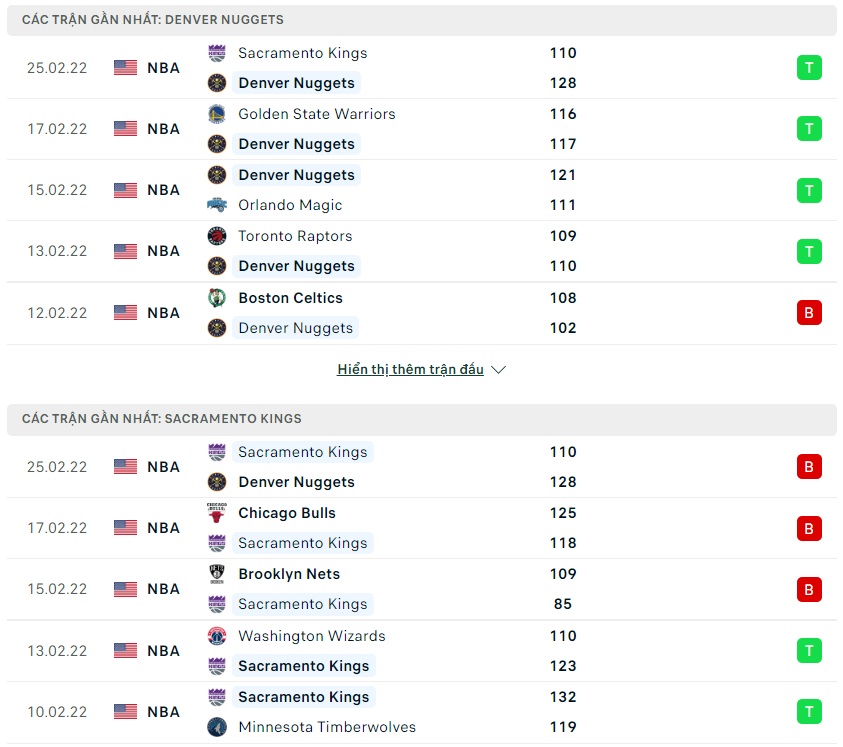The image size is (843, 747).
Task: Click the Minnesota Timberwolves team logo
Action: (217, 727)
